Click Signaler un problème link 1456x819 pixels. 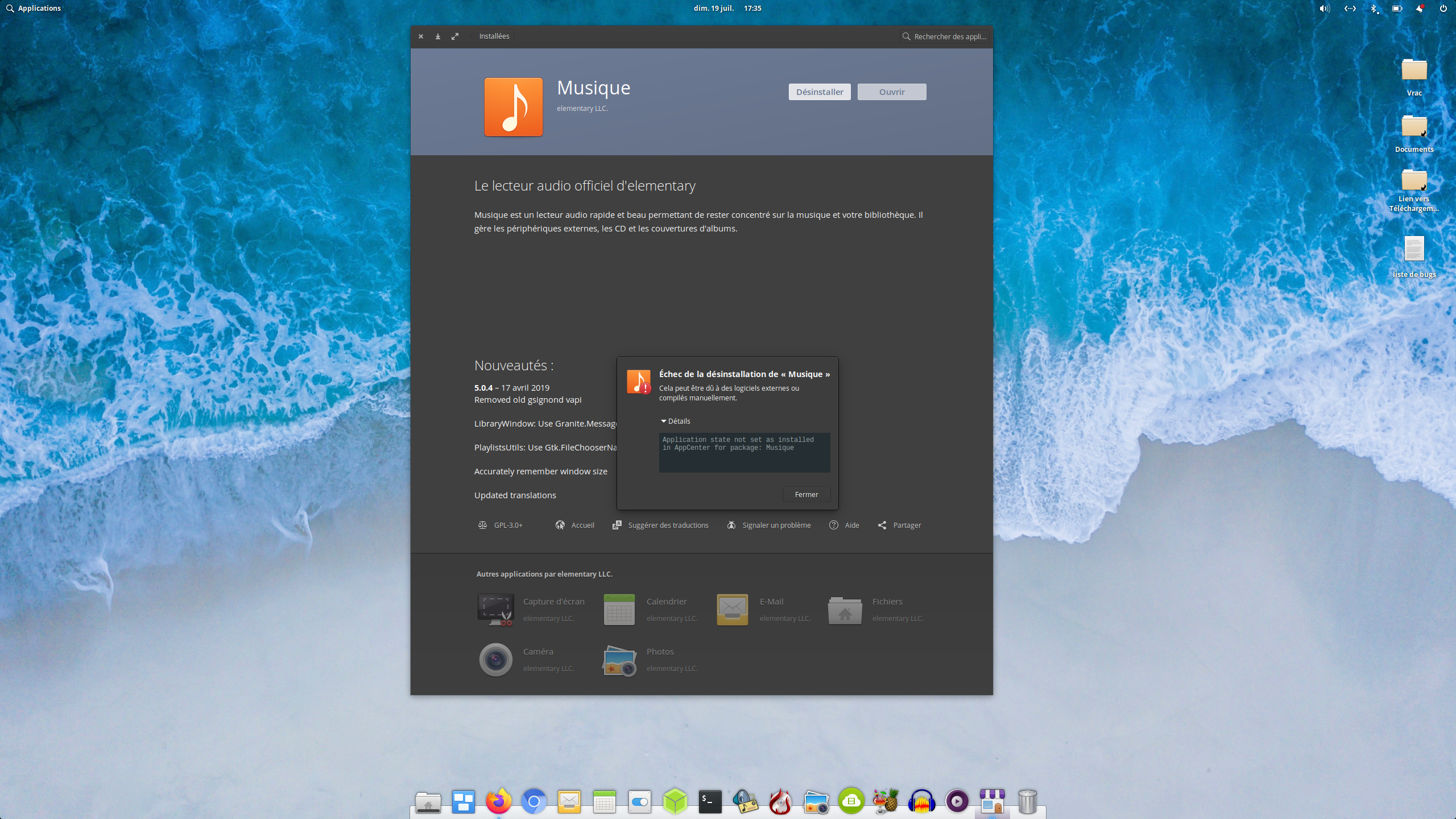pos(769,525)
